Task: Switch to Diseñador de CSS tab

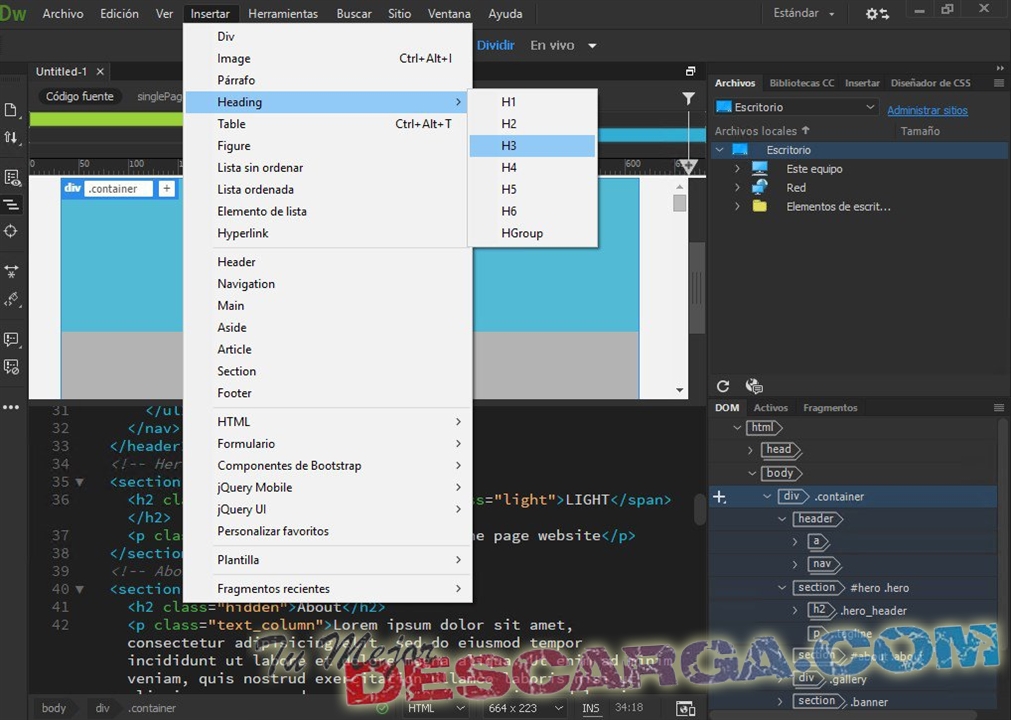Action: [930, 83]
